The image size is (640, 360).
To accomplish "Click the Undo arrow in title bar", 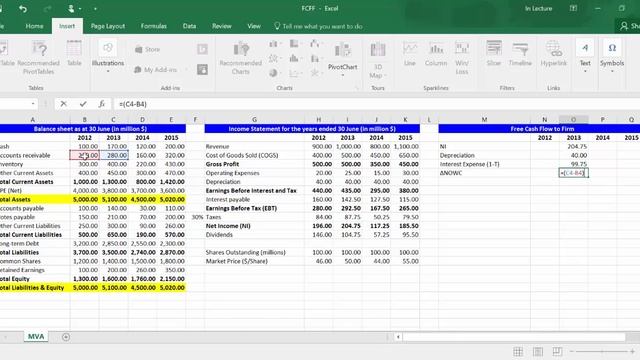I will click(x=23, y=9).
